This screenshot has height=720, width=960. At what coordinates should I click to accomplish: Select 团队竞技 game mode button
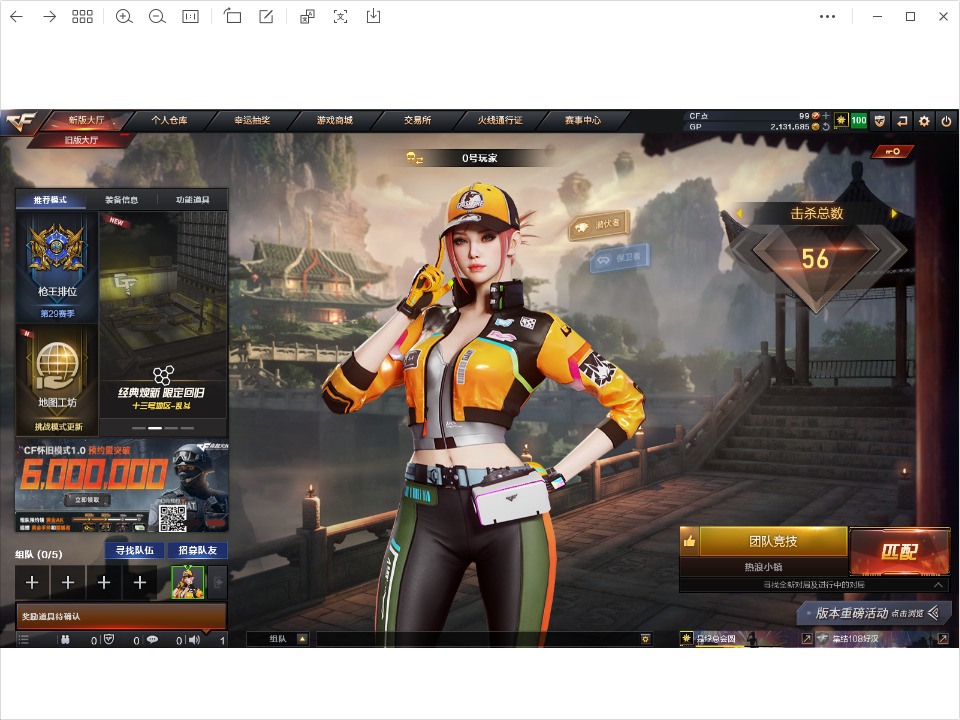tap(773, 541)
